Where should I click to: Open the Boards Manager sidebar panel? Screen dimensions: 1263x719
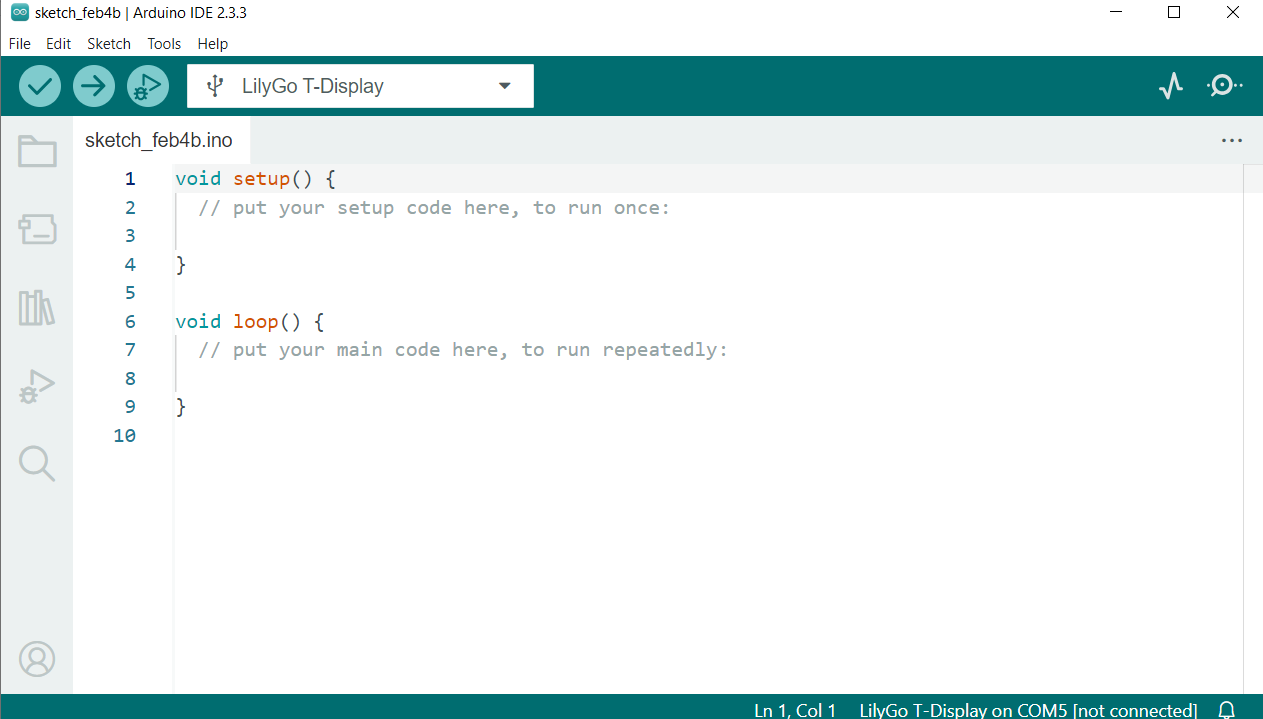tap(37, 230)
